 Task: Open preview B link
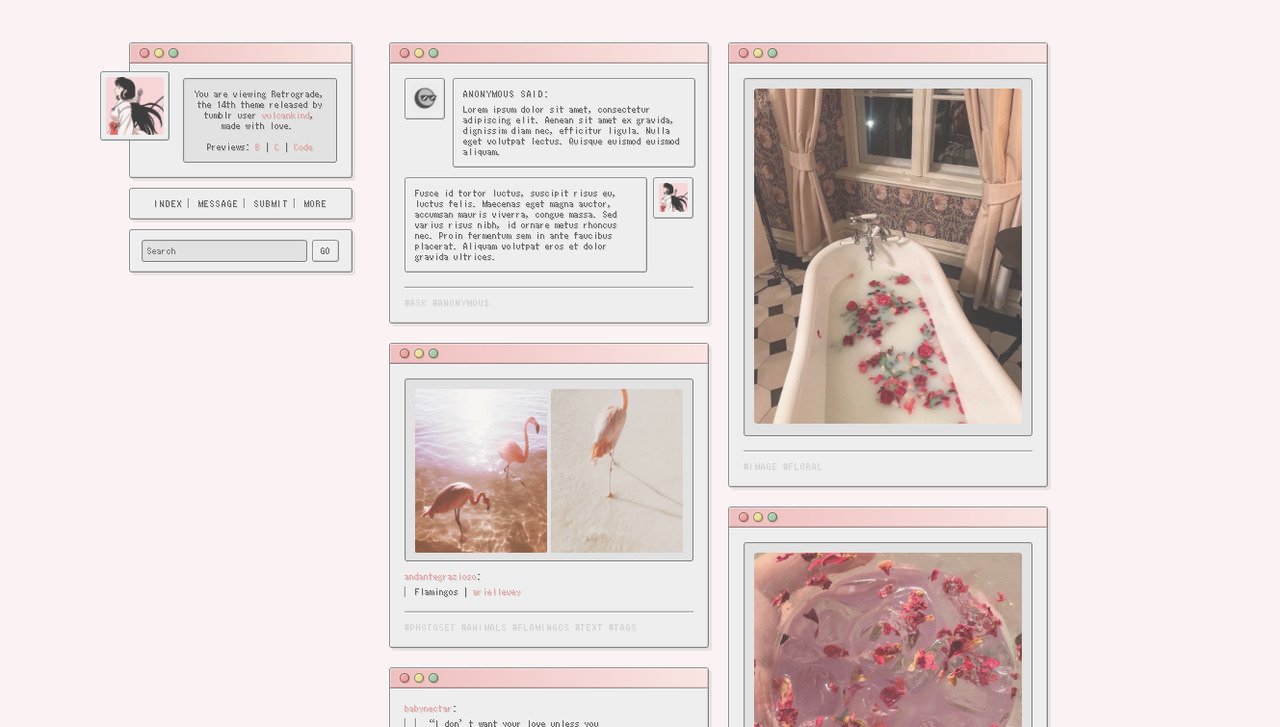coord(257,147)
